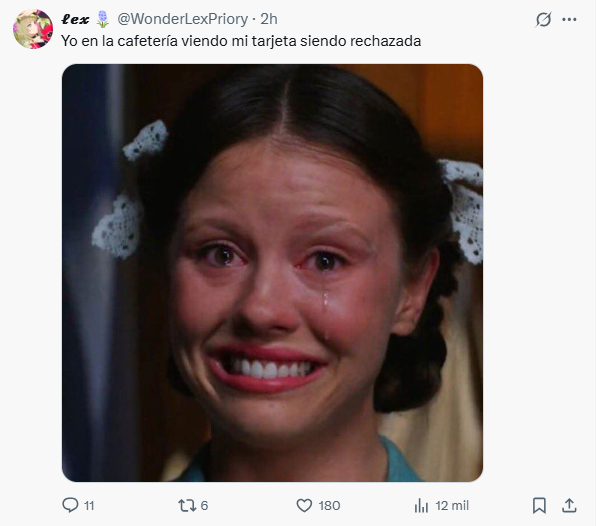Open the view analytics bar chart icon
The width and height of the screenshot is (597, 526).
pos(421,505)
